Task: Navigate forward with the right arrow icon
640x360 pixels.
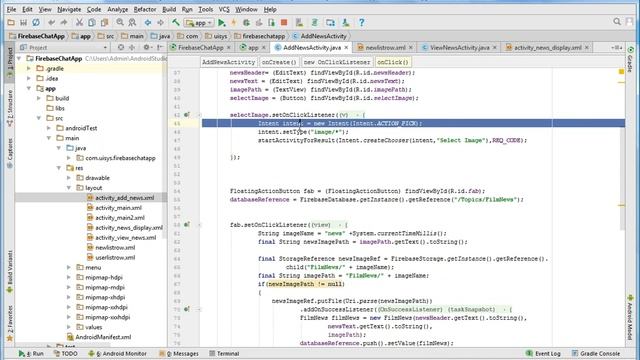Action: tap(160, 22)
